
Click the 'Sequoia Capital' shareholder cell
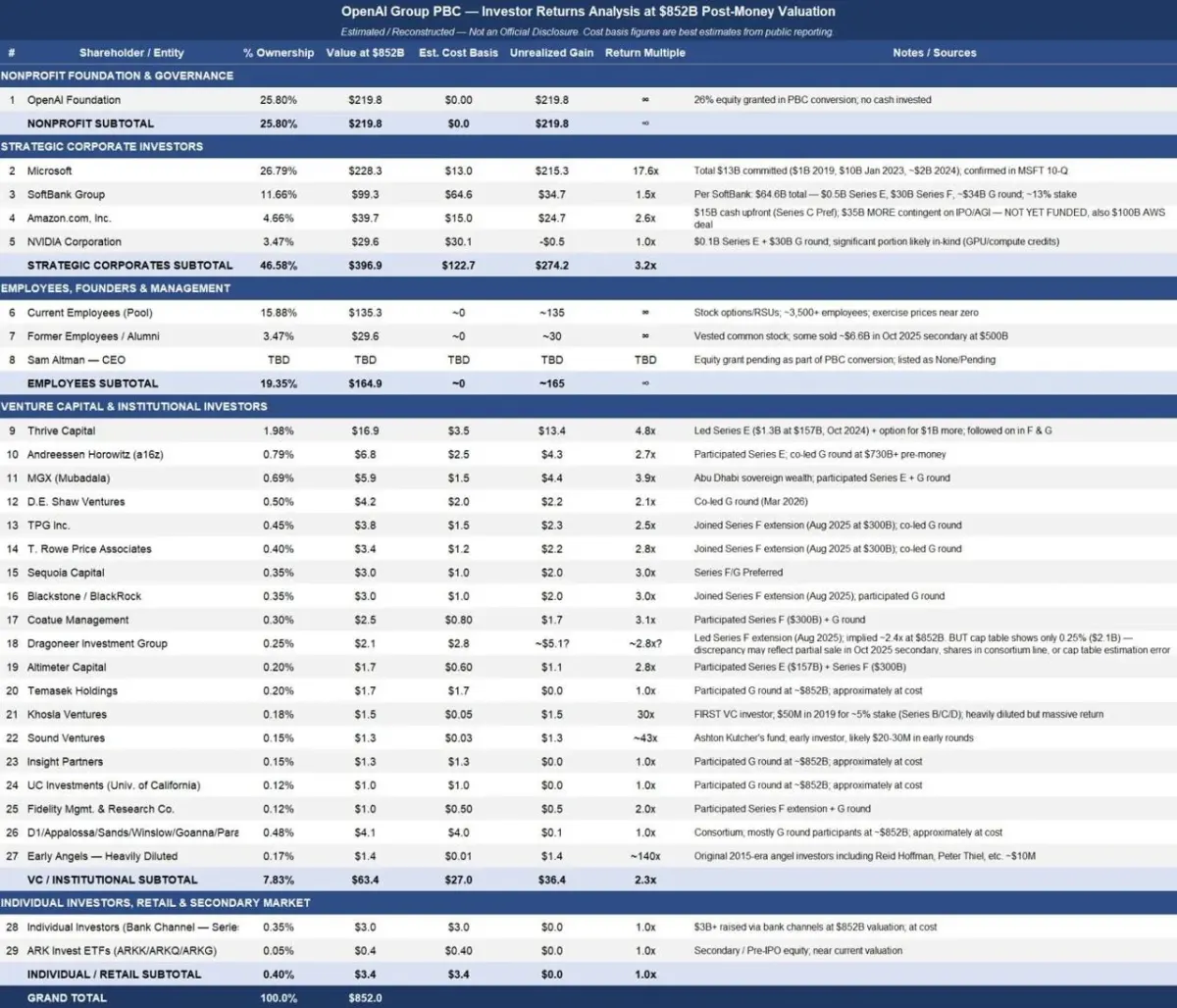click(x=66, y=573)
